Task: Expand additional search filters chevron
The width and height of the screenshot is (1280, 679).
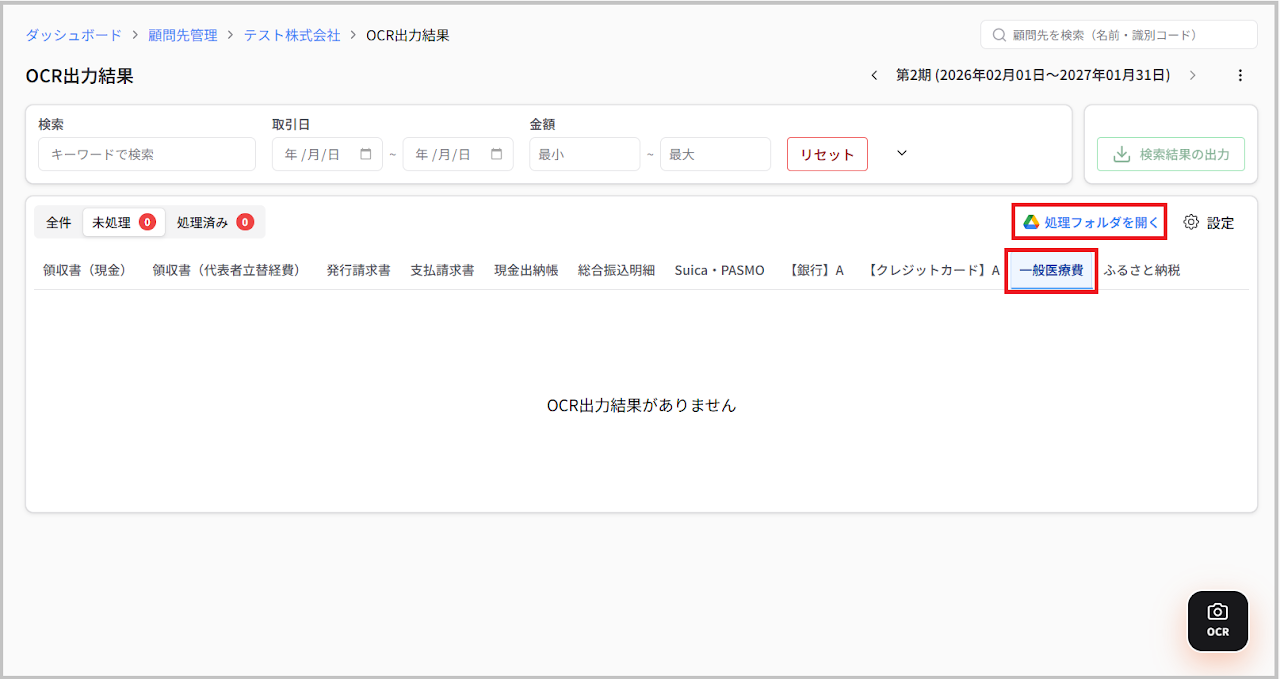Action: coord(902,153)
